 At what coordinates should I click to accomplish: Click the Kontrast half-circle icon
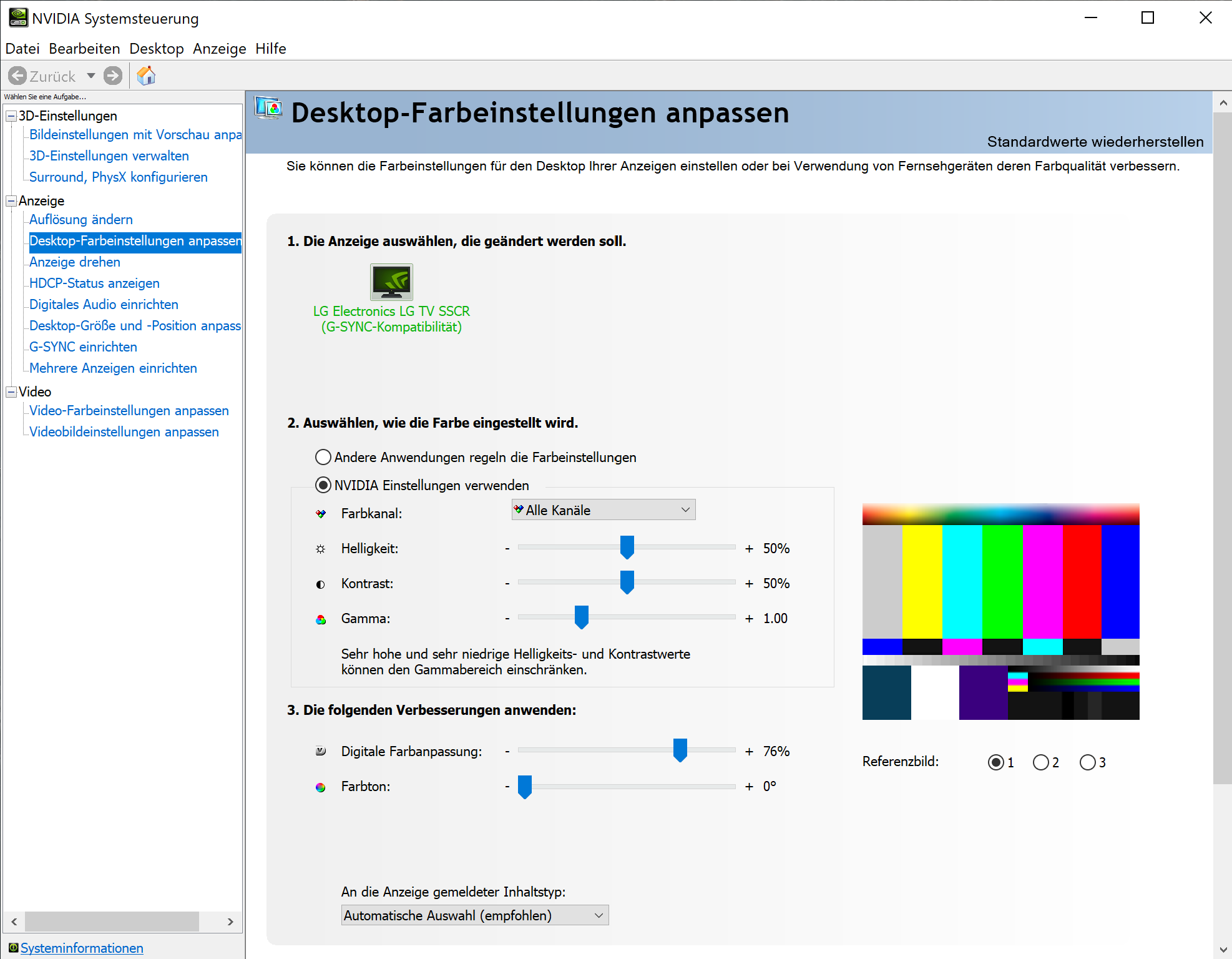coord(320,584)
